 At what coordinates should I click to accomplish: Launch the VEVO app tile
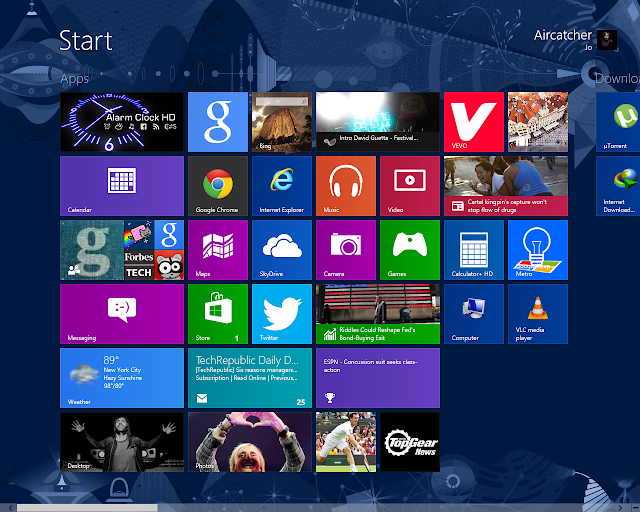pos(474,122)
